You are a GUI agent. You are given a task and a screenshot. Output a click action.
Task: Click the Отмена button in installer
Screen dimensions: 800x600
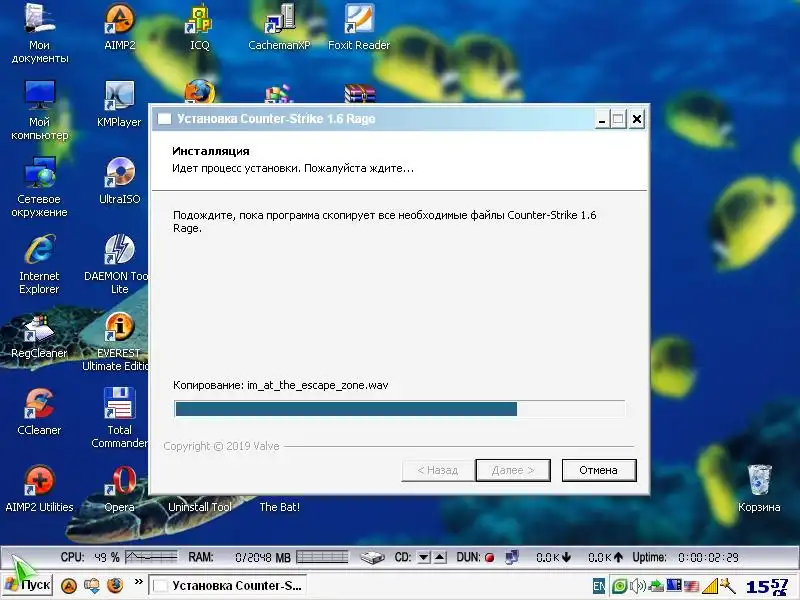click(x=598, y=470)
